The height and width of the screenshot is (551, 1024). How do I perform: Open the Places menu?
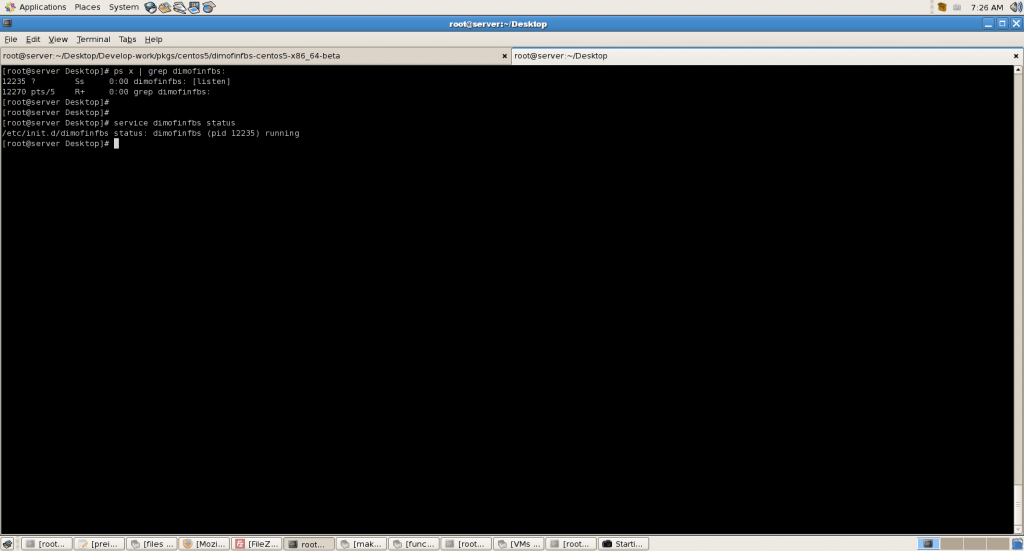point(87,7)
